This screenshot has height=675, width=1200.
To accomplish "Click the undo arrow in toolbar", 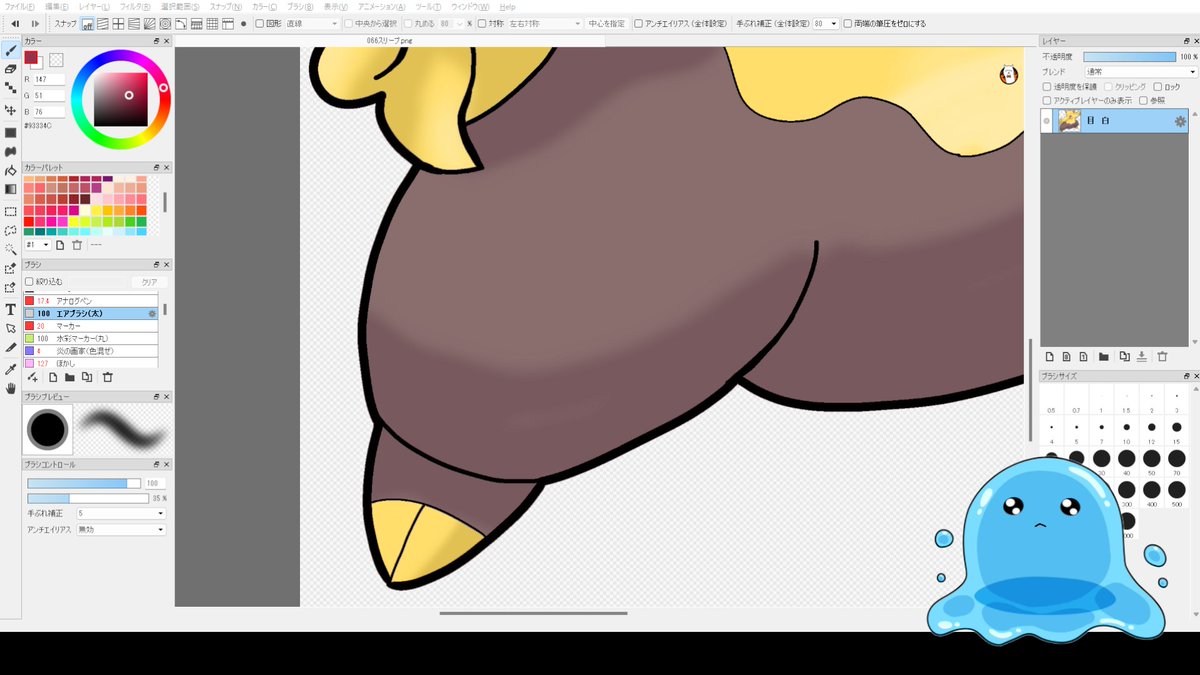I will 15,23.
